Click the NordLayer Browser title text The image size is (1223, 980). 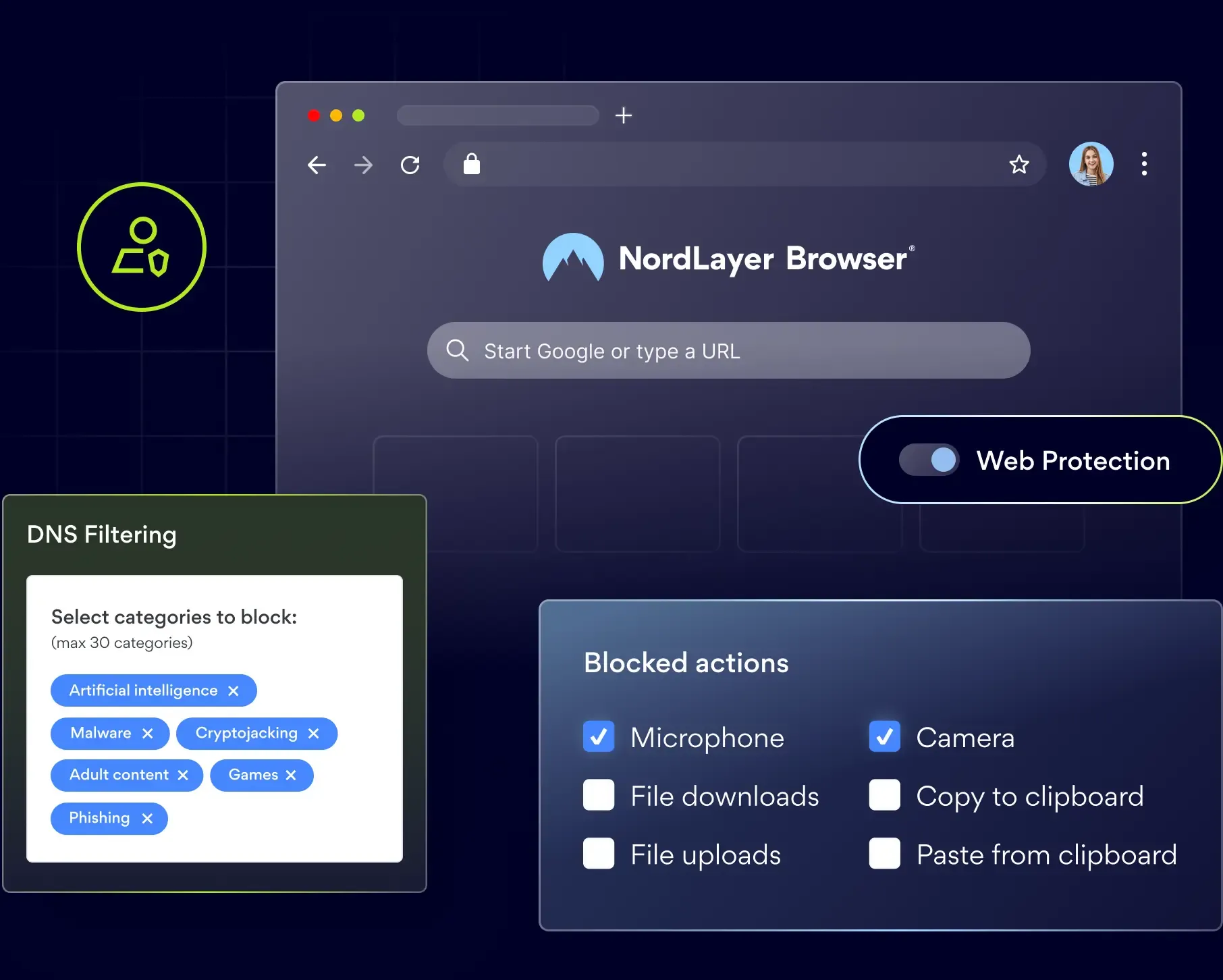click(x=763, y=258)
